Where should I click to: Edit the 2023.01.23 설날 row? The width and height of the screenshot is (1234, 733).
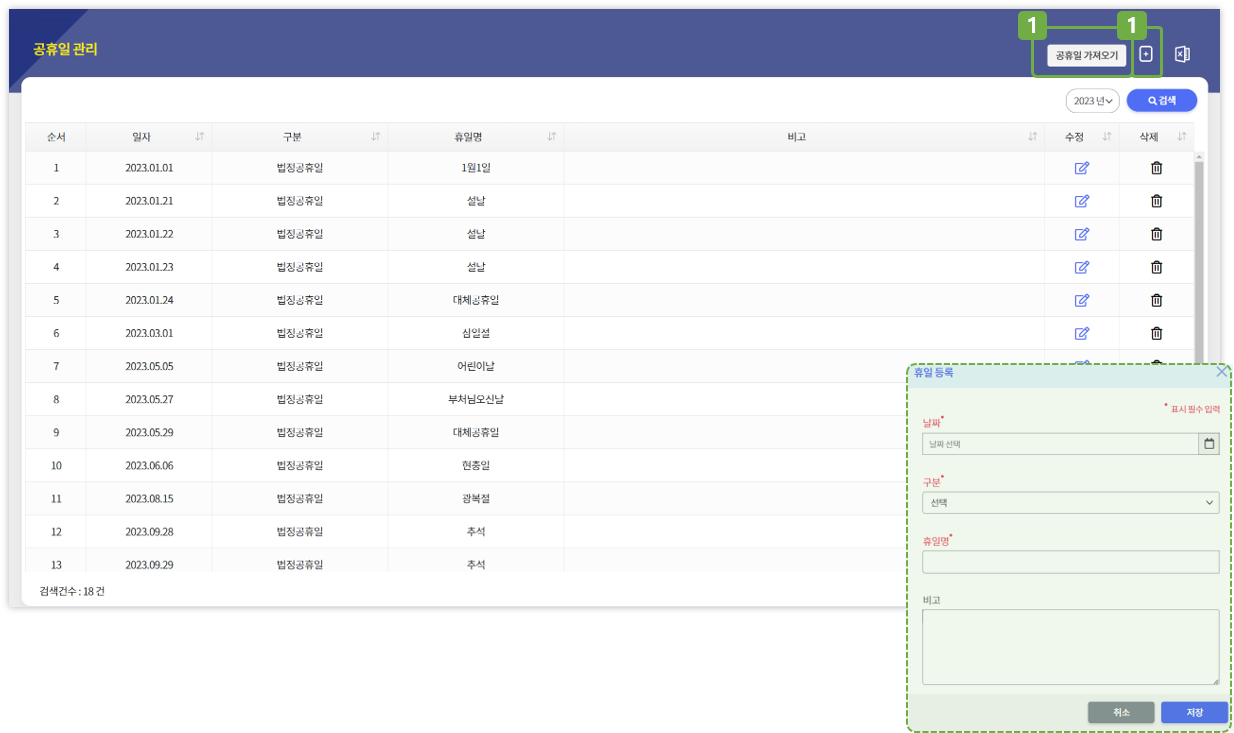point(1081,267)
